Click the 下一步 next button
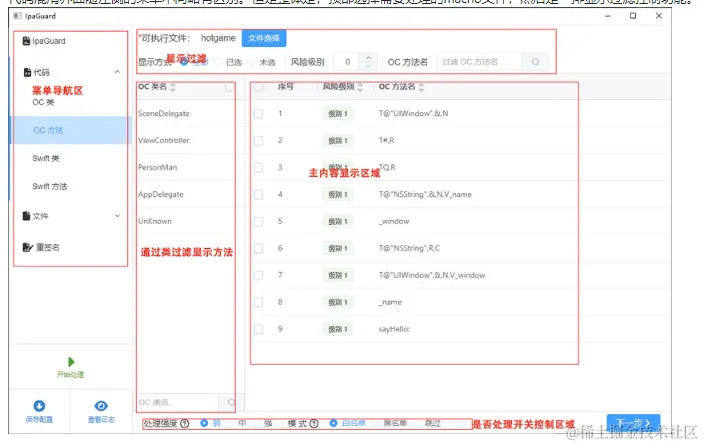 633,423
